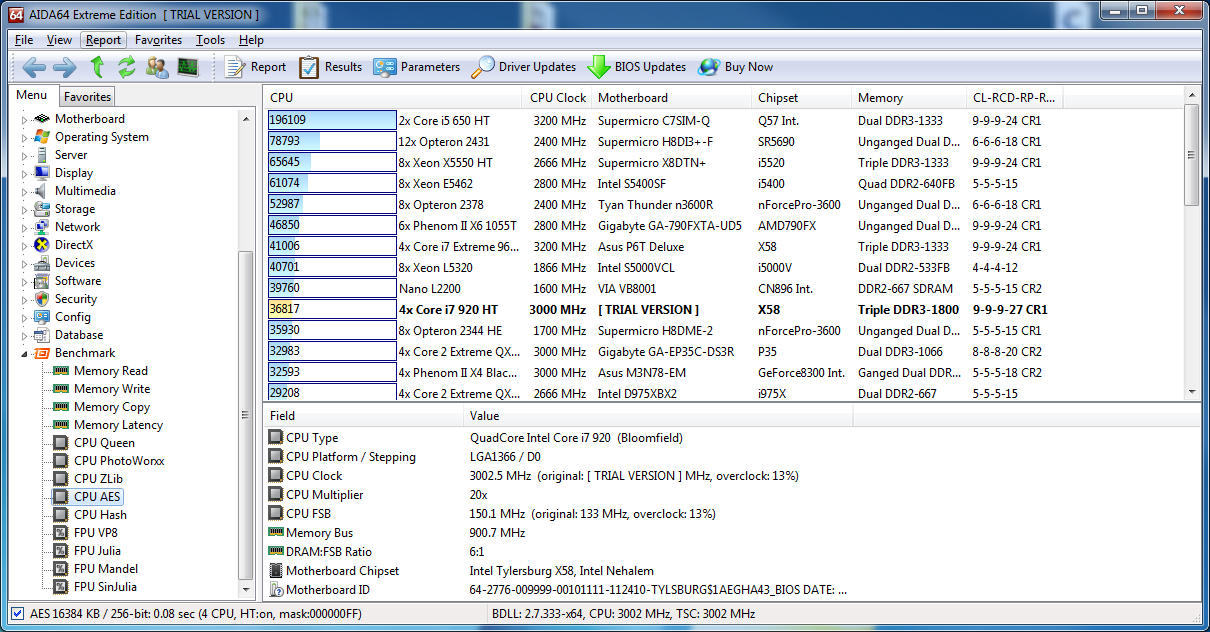Screen dimensions: 1210x632
Task: Open the Parameters toolbar button
Action: [x=417, y=67]
